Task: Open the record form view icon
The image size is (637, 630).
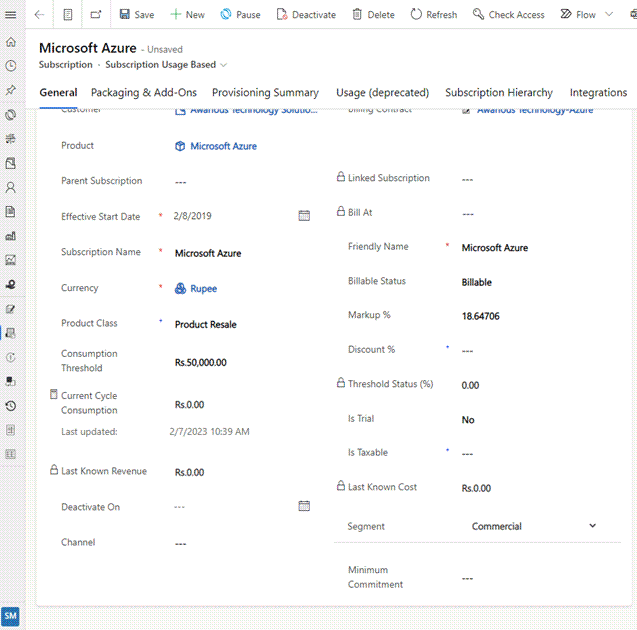Action: pyautogui.click(x=68, y=15)
